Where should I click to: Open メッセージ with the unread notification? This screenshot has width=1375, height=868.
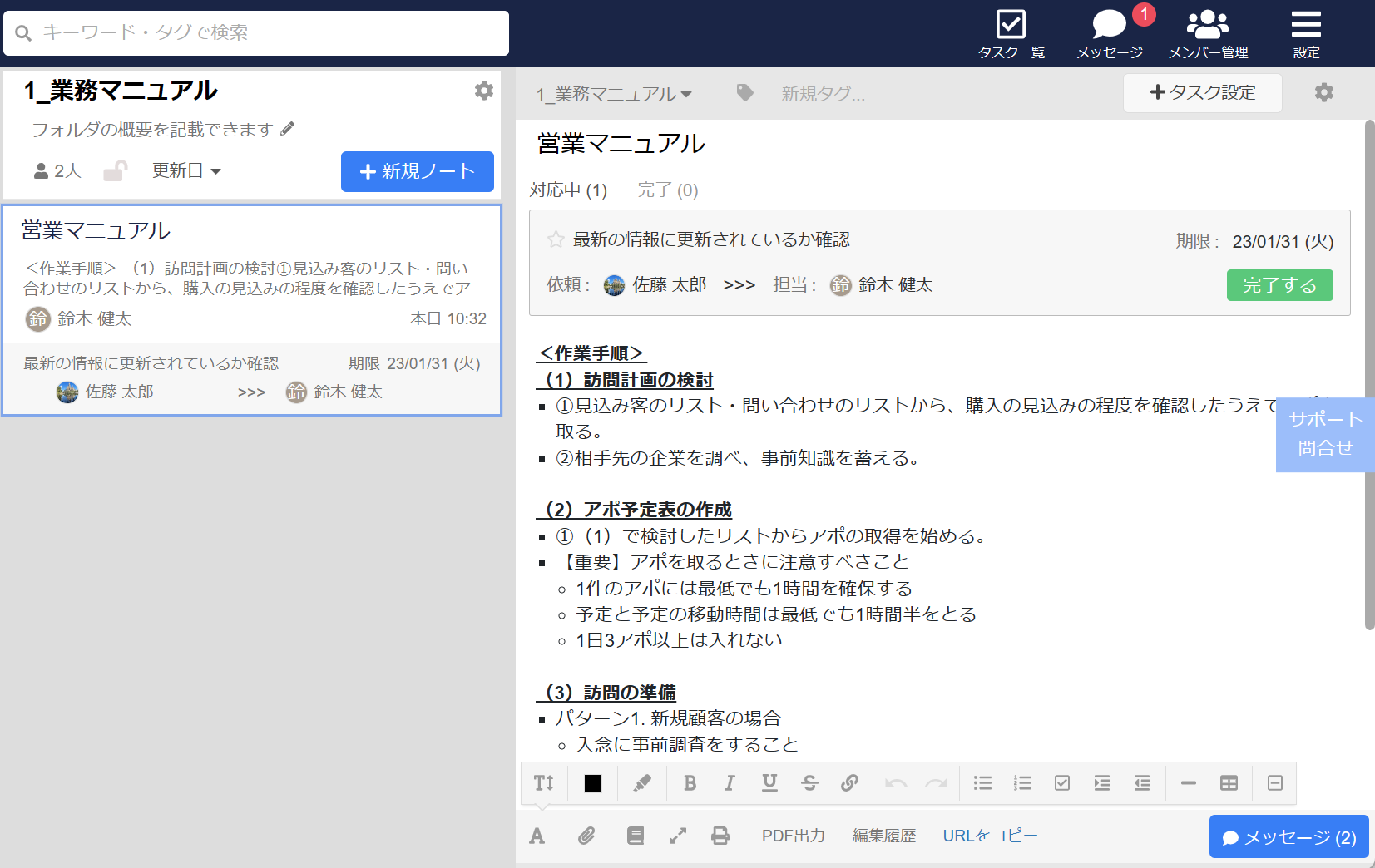[x=1109, y=33]
